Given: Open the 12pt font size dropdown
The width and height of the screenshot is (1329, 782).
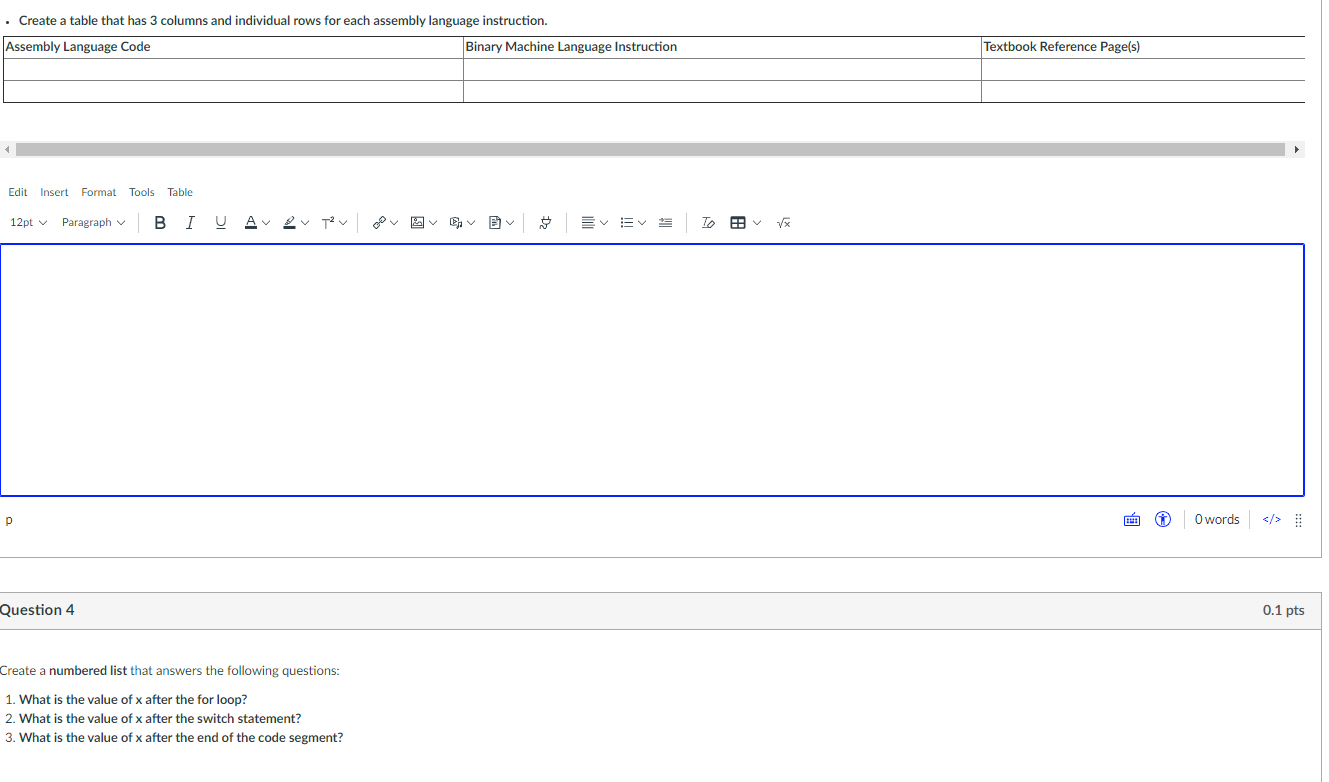Looking at the screenshot, I should pyautogui.click(x=29, y=222).
